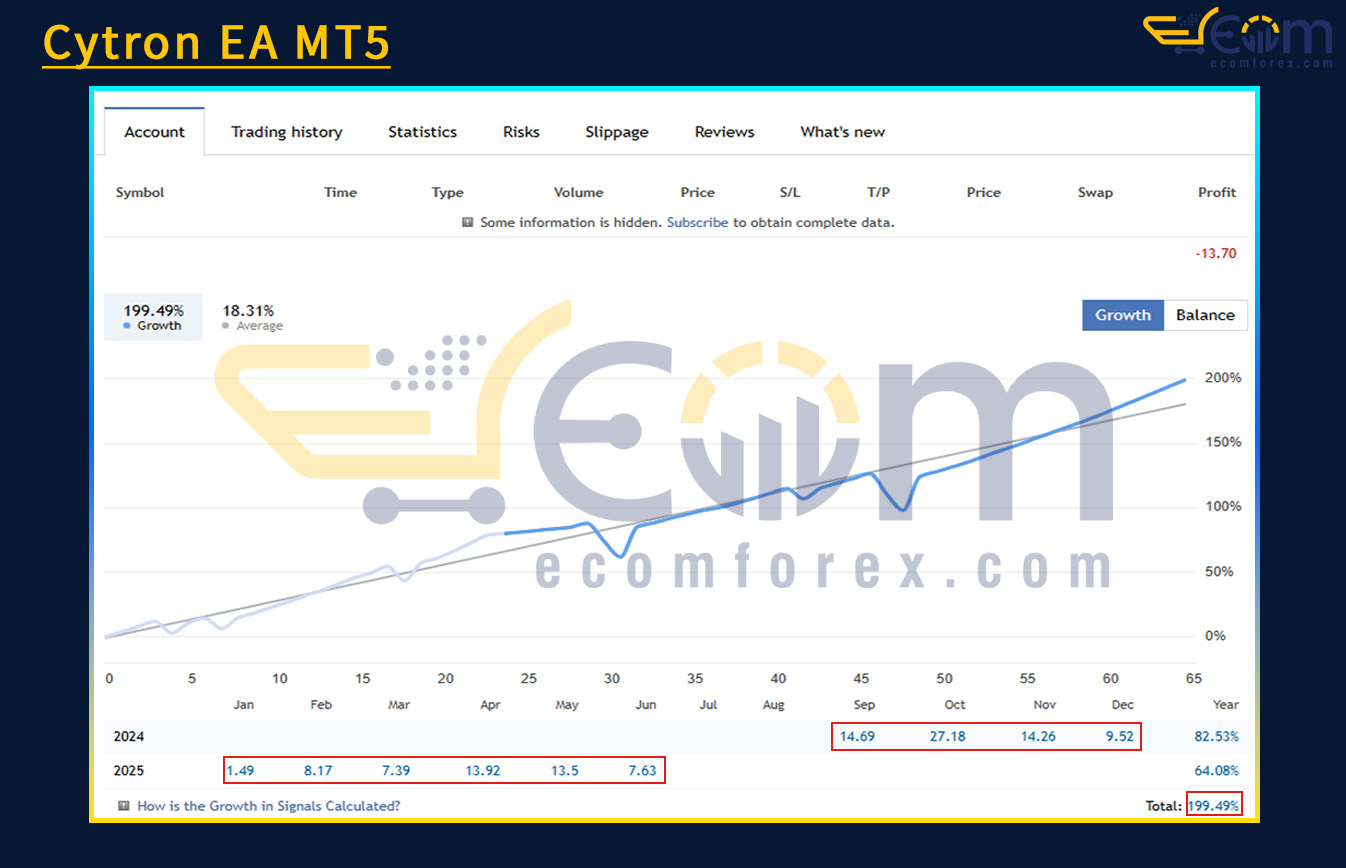
Task: Click February 2025 value 8.17
Action: coord(318,770)
